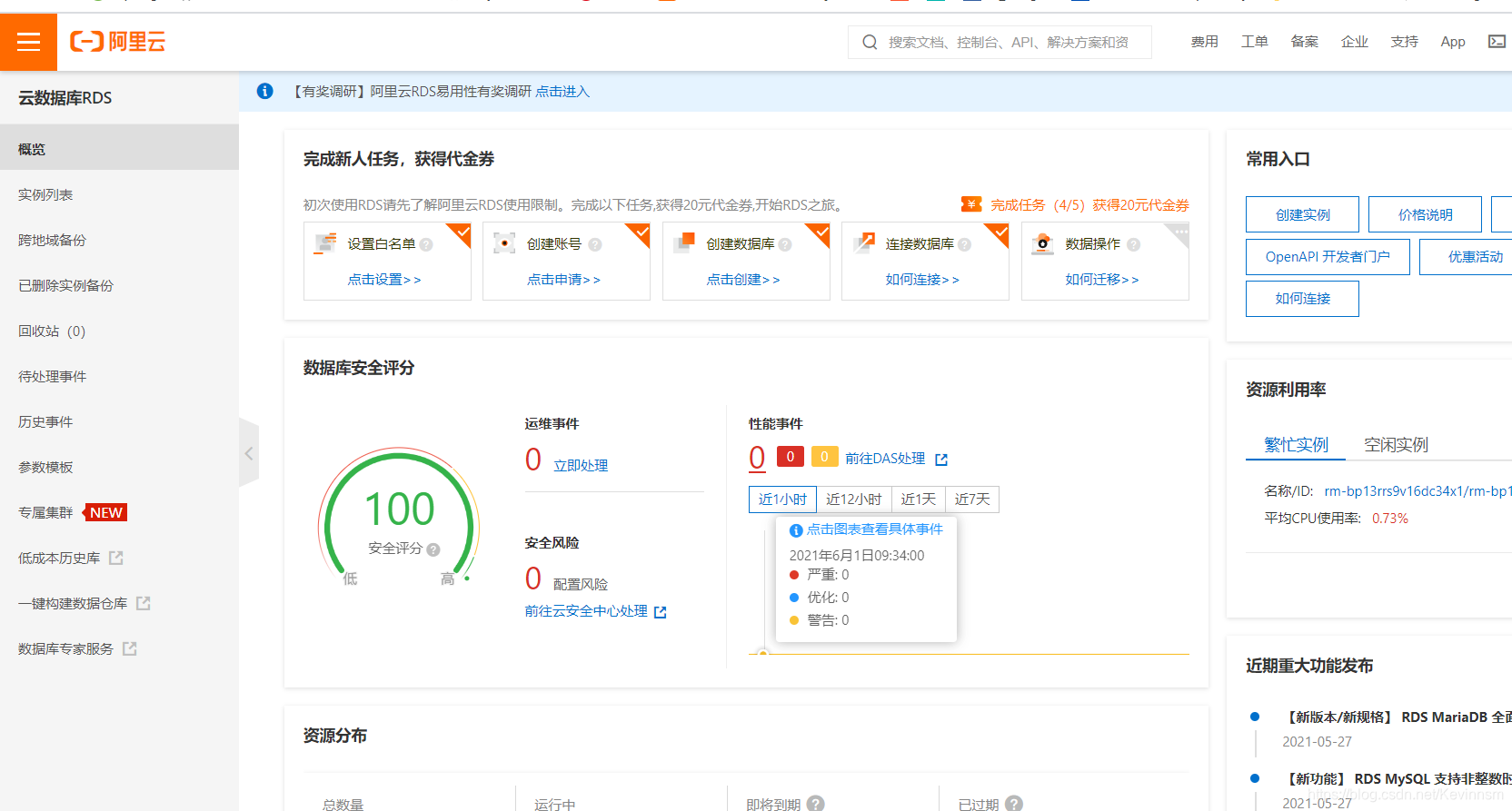Click the search magnifier icon
This screenshot has height=811, width=1512.
(870, 42)
